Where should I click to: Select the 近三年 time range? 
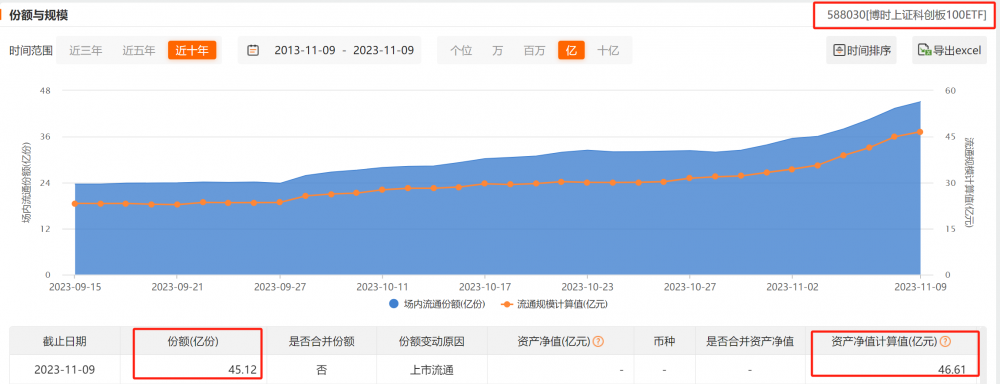pos(86,50)
